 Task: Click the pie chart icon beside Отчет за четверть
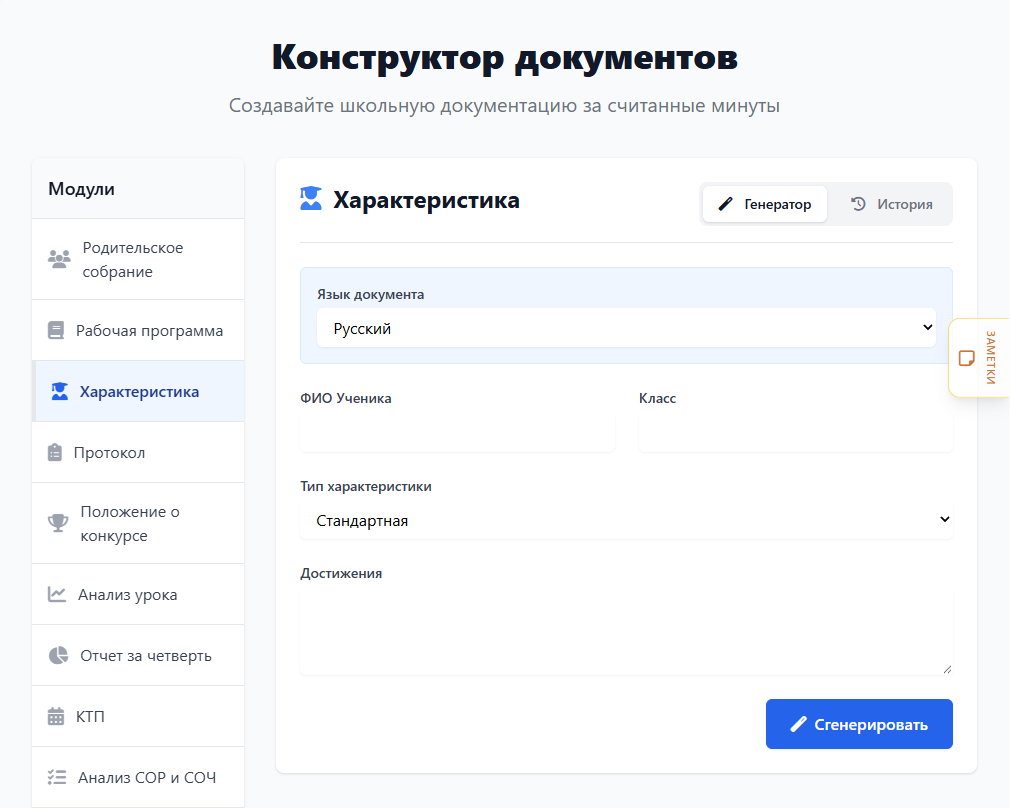(x=58, y=655)
